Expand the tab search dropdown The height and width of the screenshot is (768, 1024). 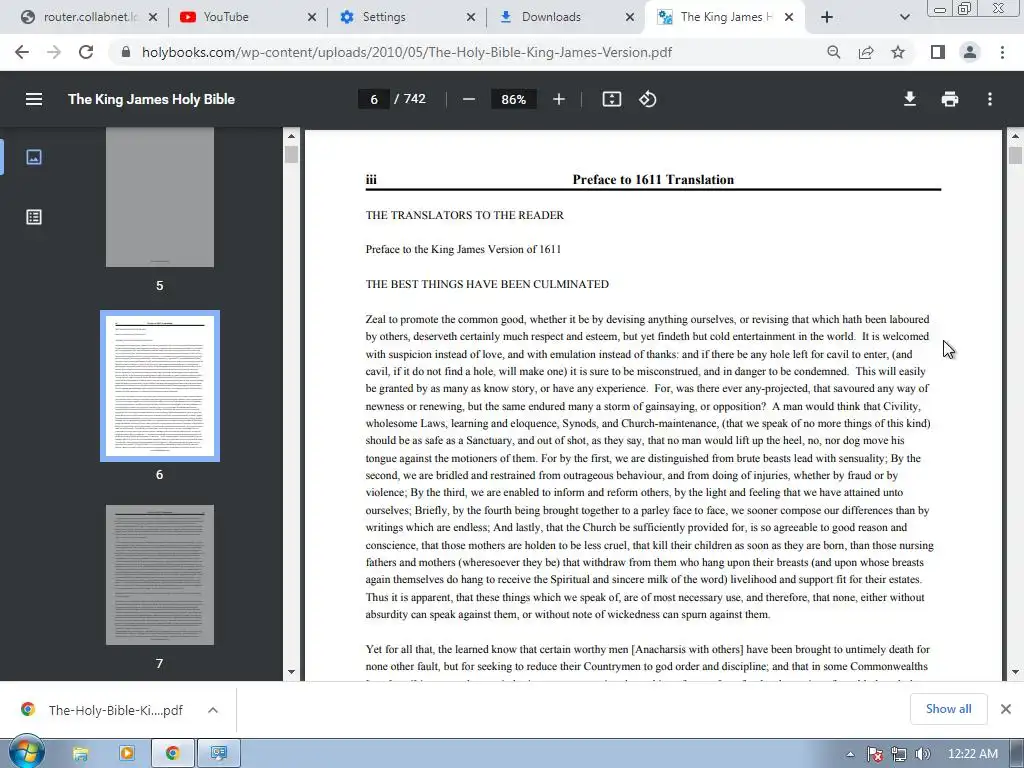904,17
